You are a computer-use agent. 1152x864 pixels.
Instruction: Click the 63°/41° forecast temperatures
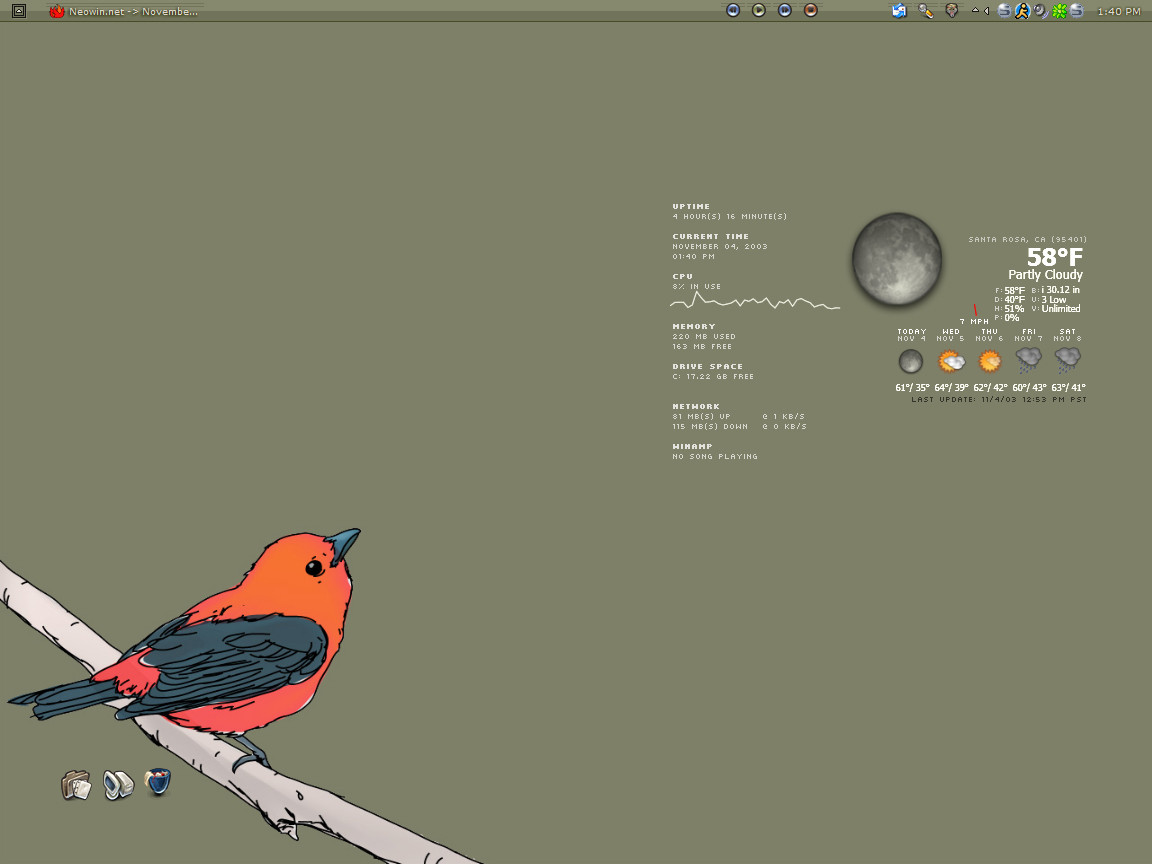pos(1068,388)
